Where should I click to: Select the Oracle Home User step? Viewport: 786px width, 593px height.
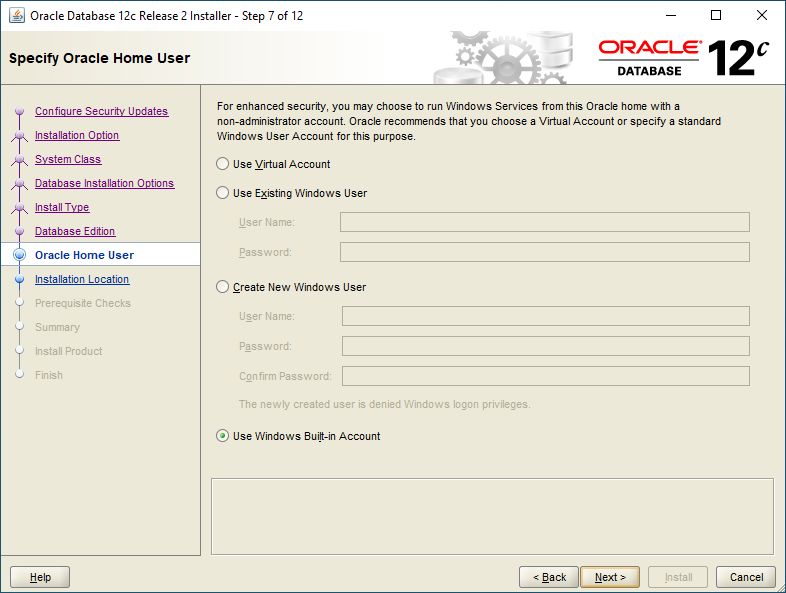(x=84, y=255)
